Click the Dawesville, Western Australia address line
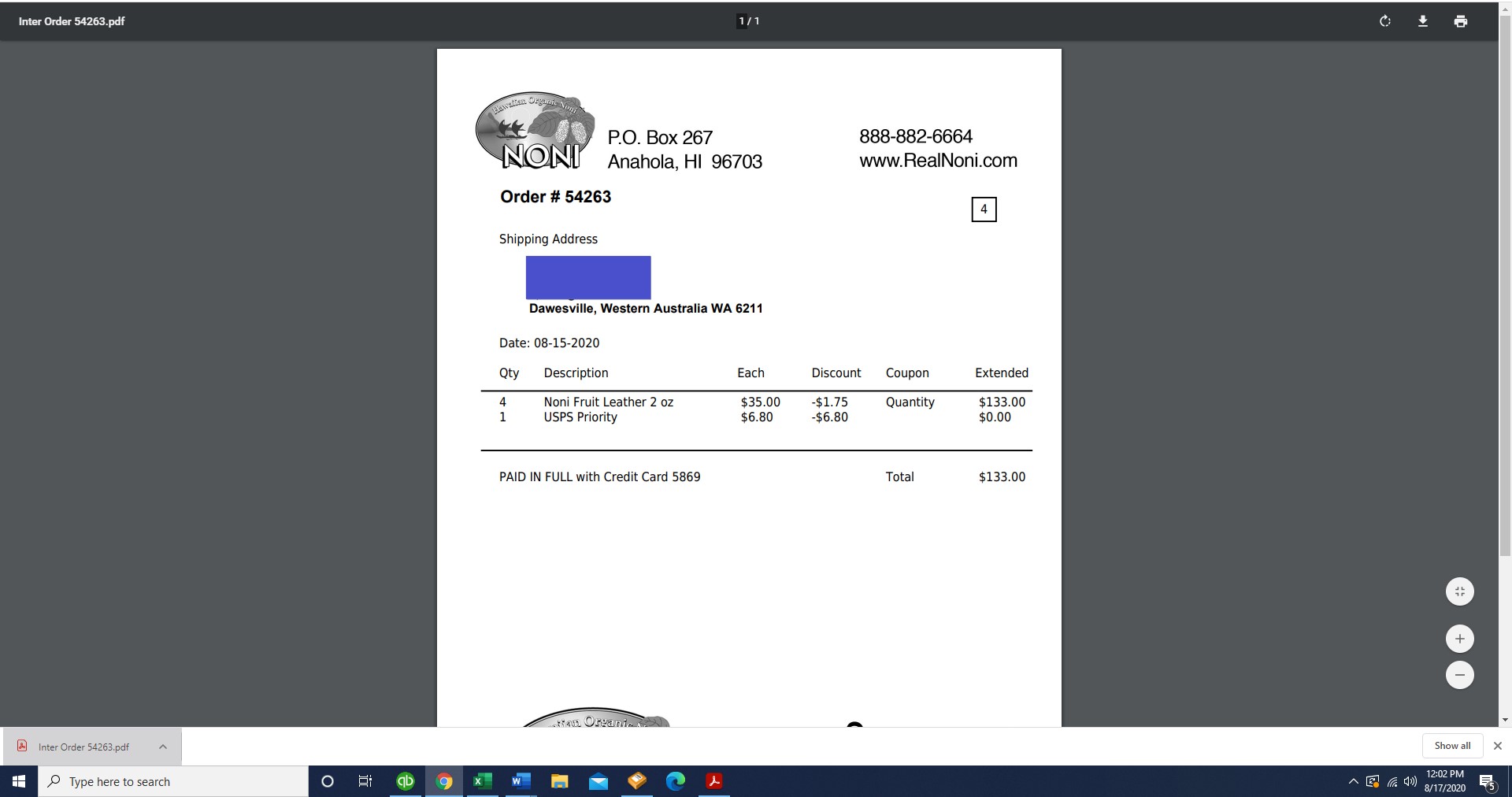 pos(646,309)
